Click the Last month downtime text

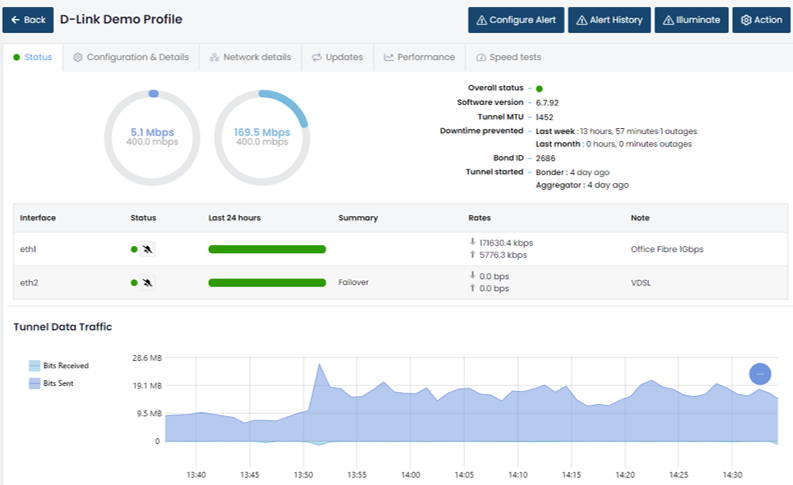pyautogui.click(x=613, y=144)
